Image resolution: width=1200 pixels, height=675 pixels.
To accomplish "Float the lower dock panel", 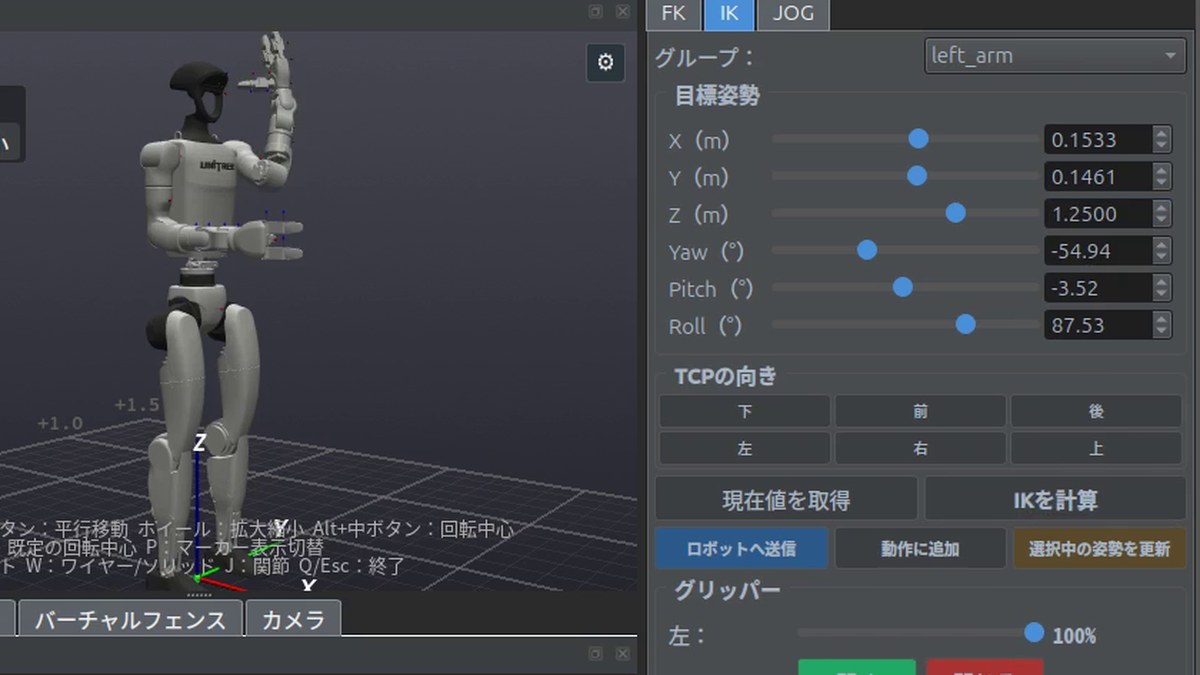I will pos(596,653).
